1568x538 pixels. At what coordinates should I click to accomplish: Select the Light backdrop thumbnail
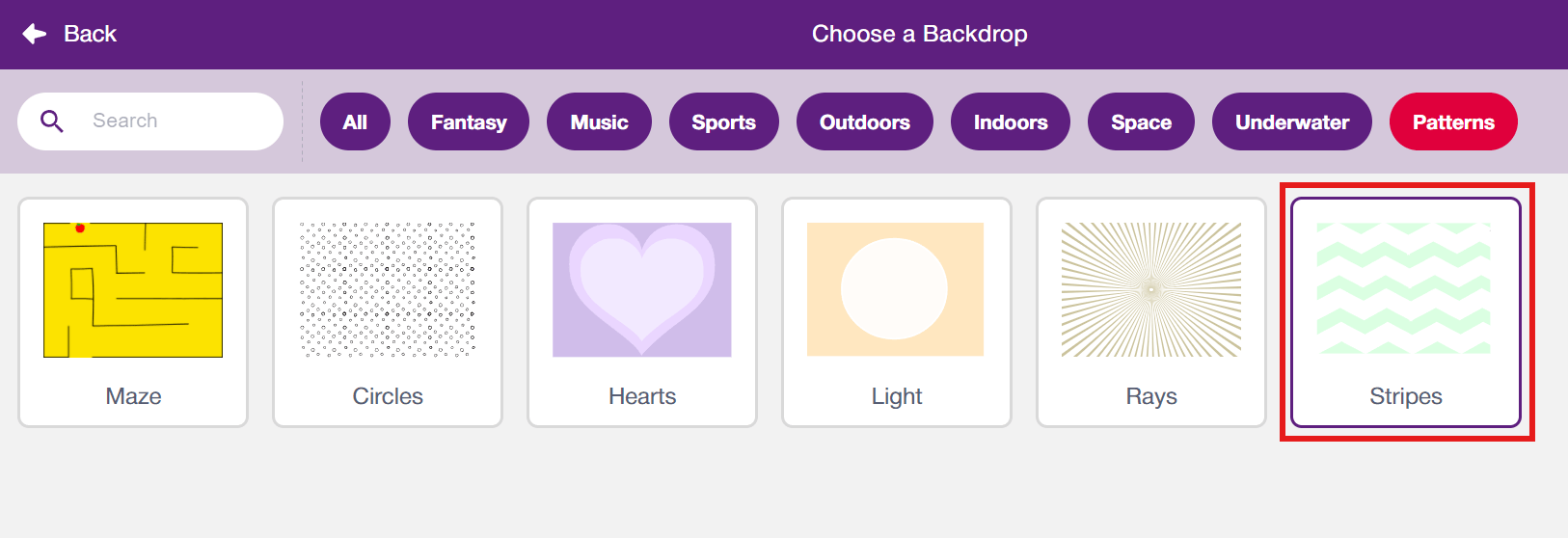pos(896,290)
